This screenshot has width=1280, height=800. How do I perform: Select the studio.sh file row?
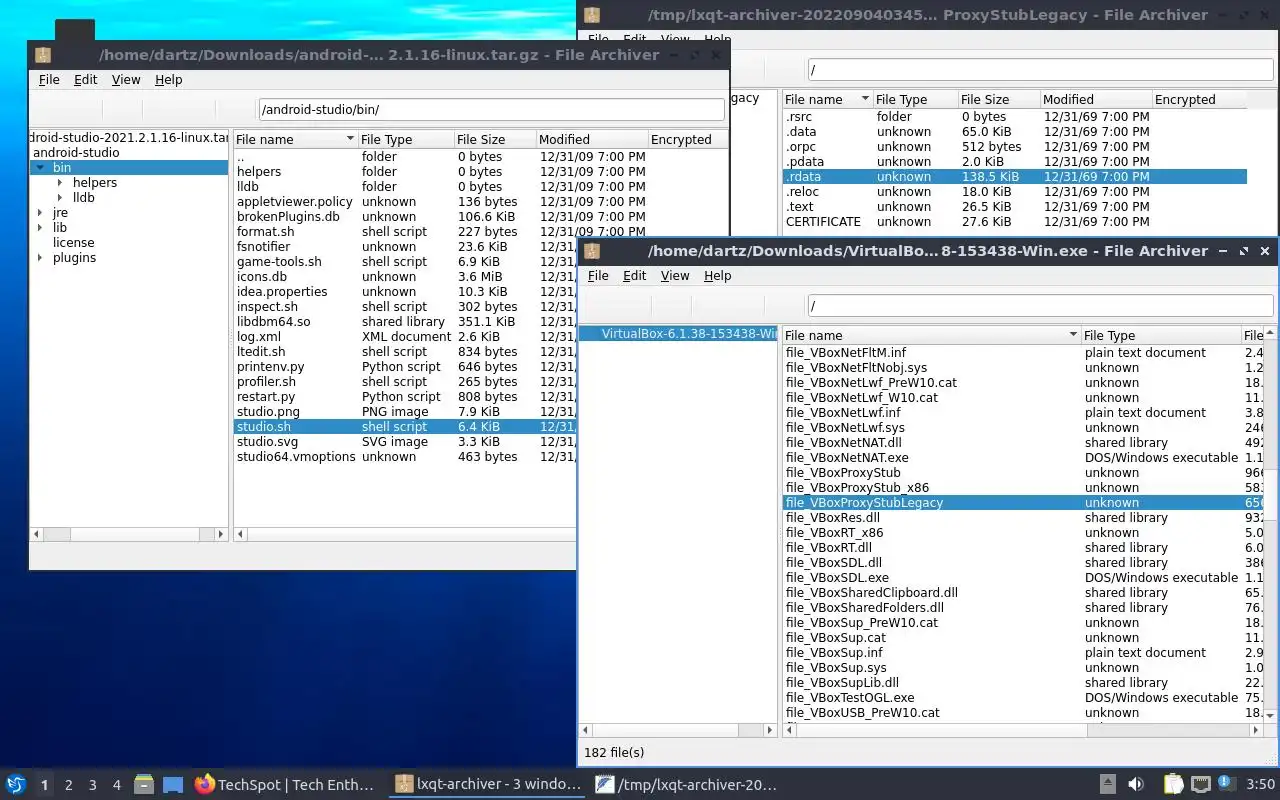405,426
